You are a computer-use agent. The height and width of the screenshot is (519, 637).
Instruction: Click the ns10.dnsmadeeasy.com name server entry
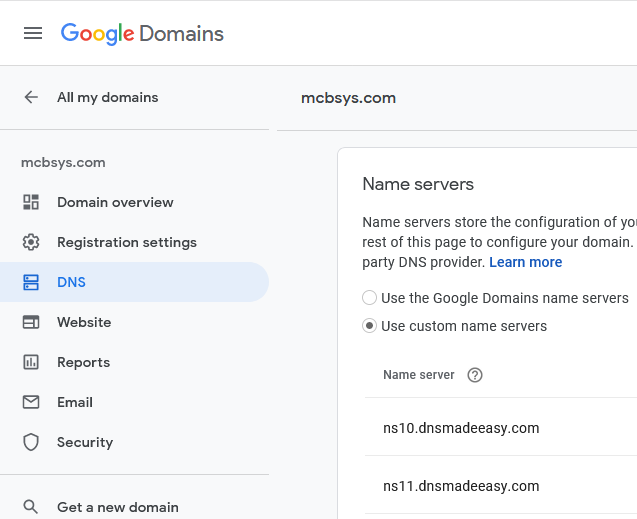pyautogui.click(x=461, y=428)
